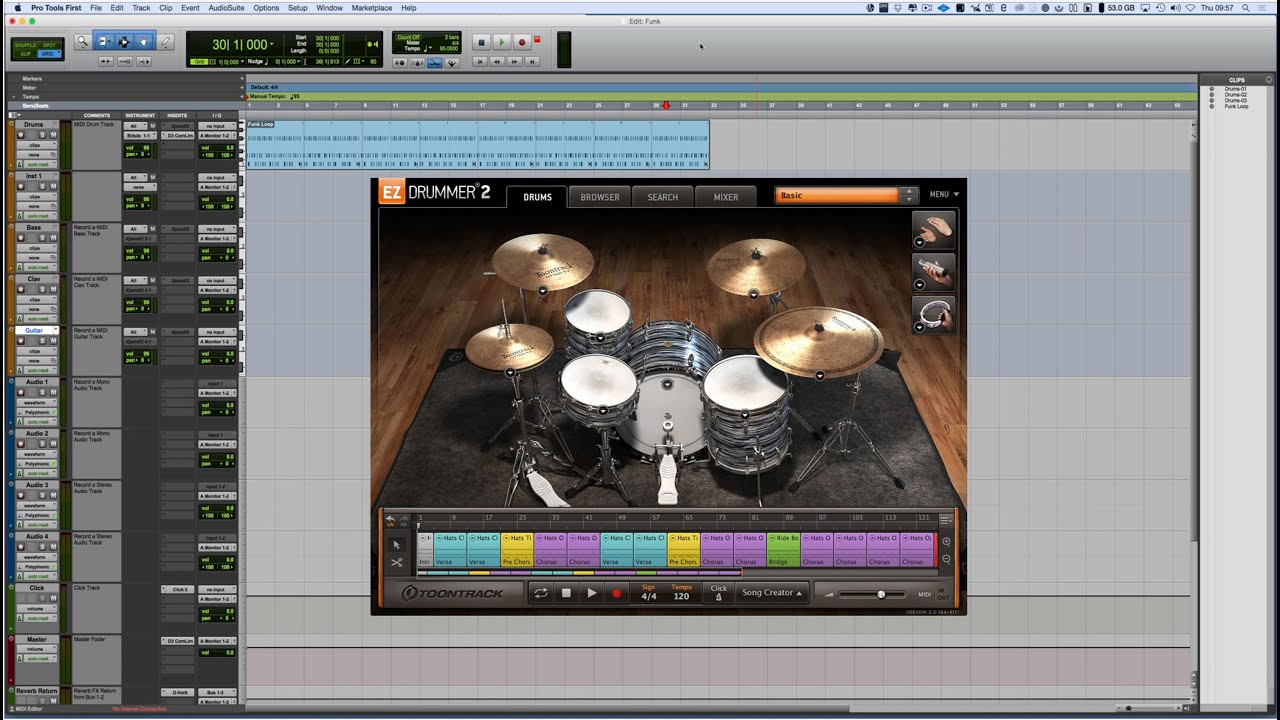Image resolution: width=1280 pixels, height=720 pixels.
Task: Click undo arrow in EZdrummer song track
Action: click(x=390, y=521)
